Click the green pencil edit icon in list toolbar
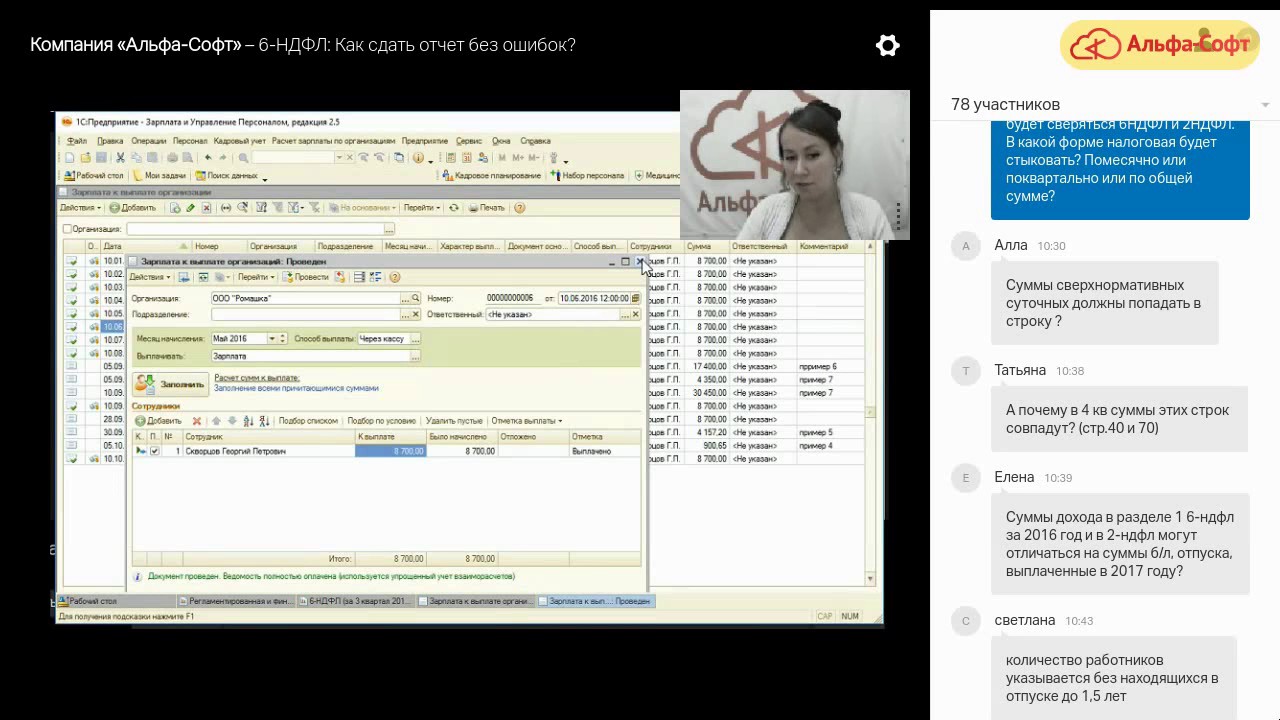Viewport: 1280px width, 720px height. click(x=190, y=208)
